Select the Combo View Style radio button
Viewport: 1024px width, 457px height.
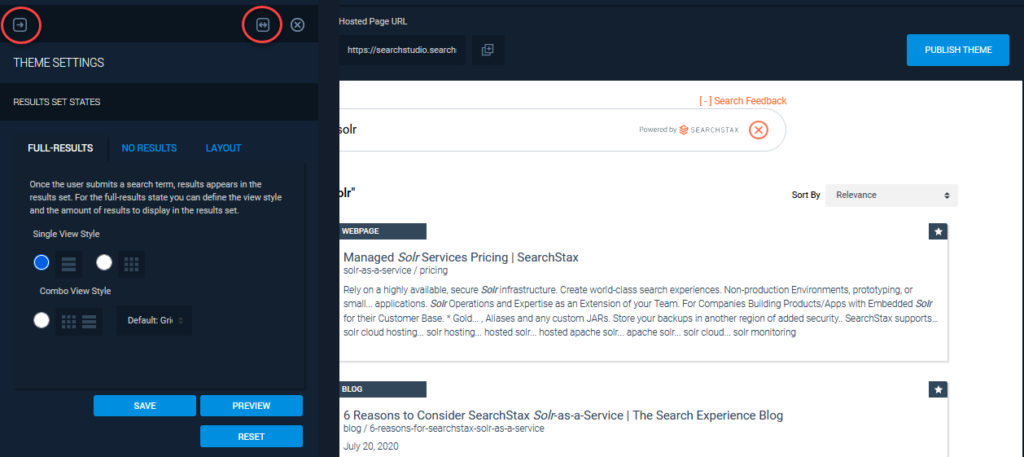42,320
